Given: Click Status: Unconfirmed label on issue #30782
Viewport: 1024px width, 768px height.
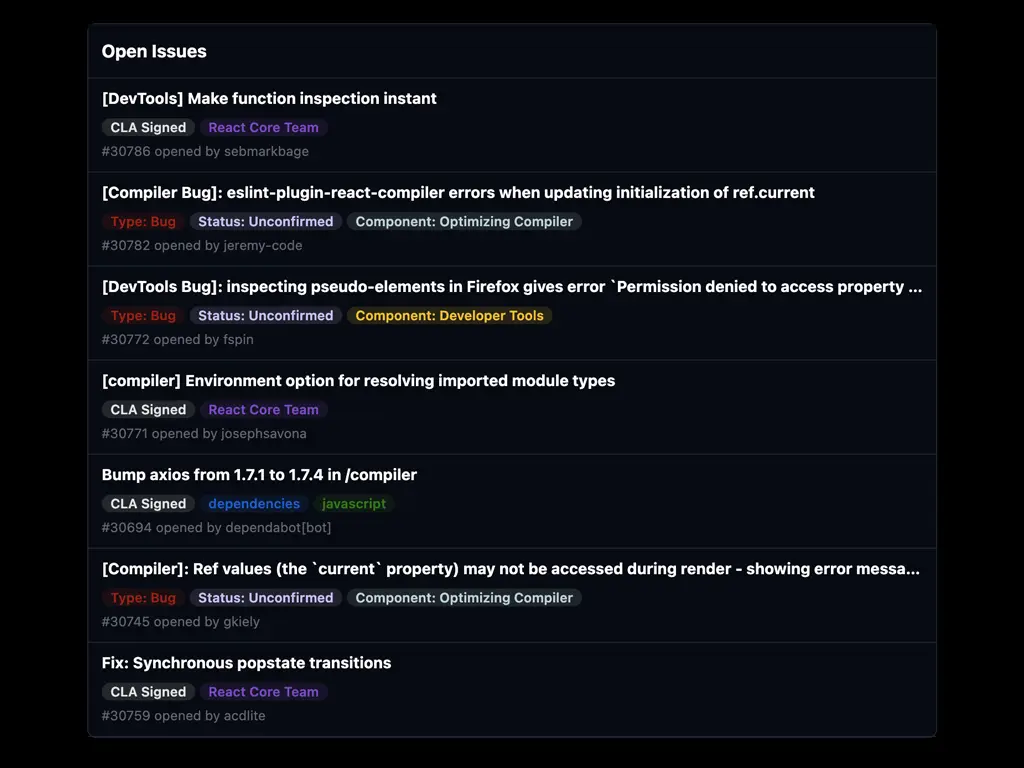Looking at the screenshot, I should pos(265,222).
